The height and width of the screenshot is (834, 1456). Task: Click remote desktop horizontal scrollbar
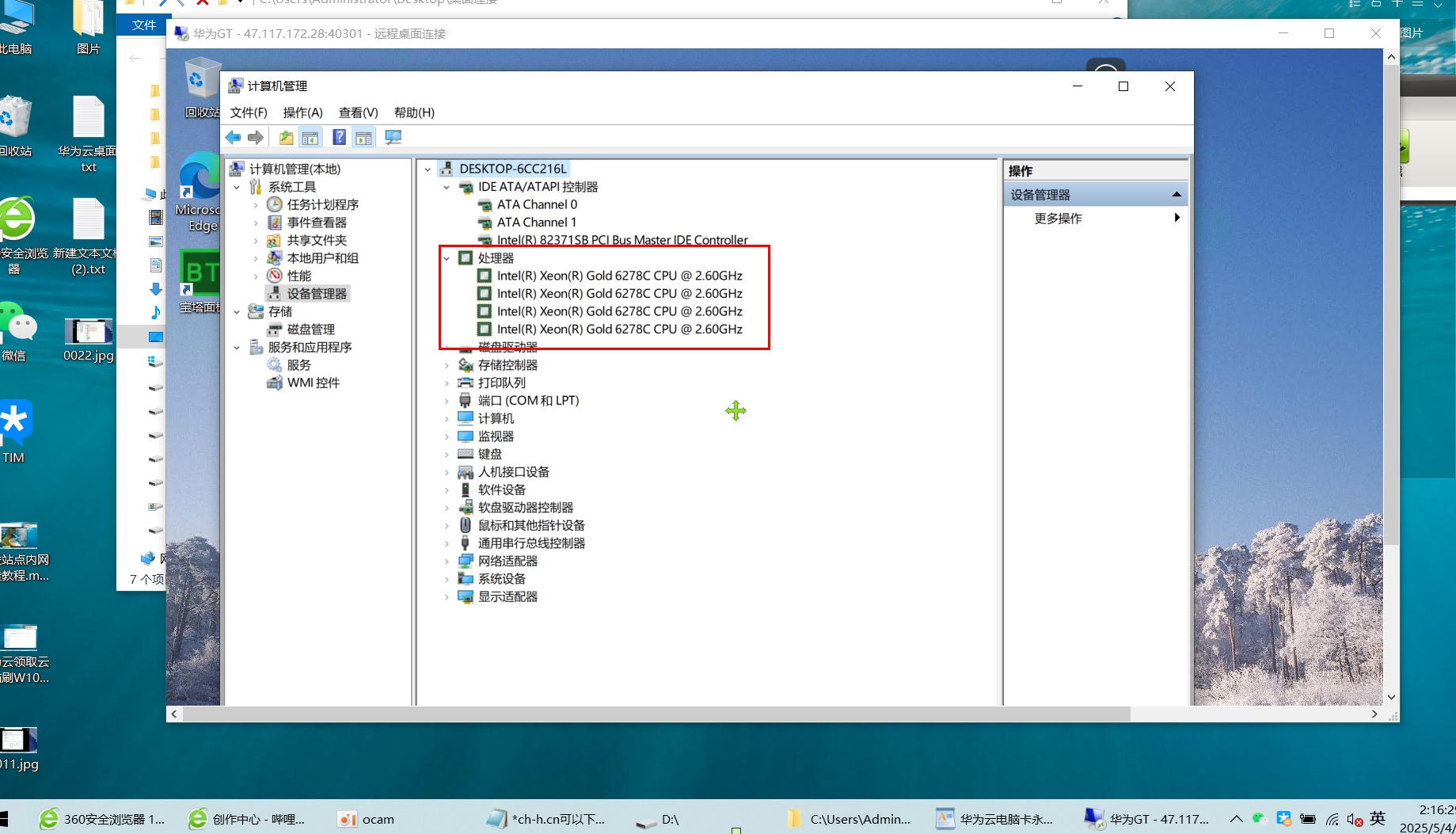pyautogui.click(x=656, y=714)
